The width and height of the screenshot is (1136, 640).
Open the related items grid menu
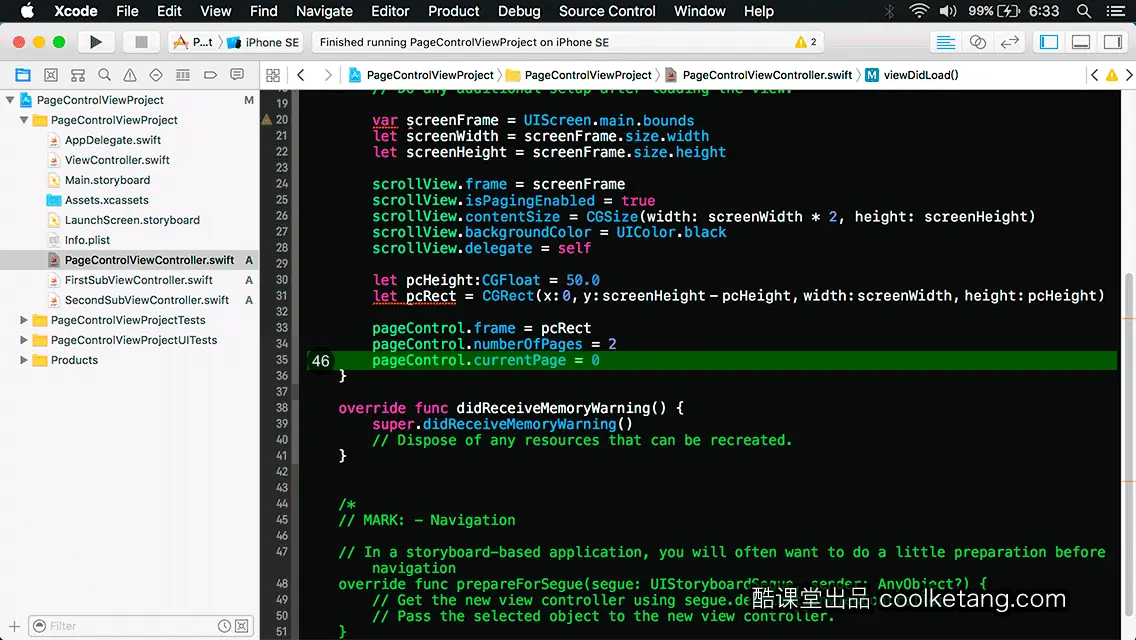273,75
